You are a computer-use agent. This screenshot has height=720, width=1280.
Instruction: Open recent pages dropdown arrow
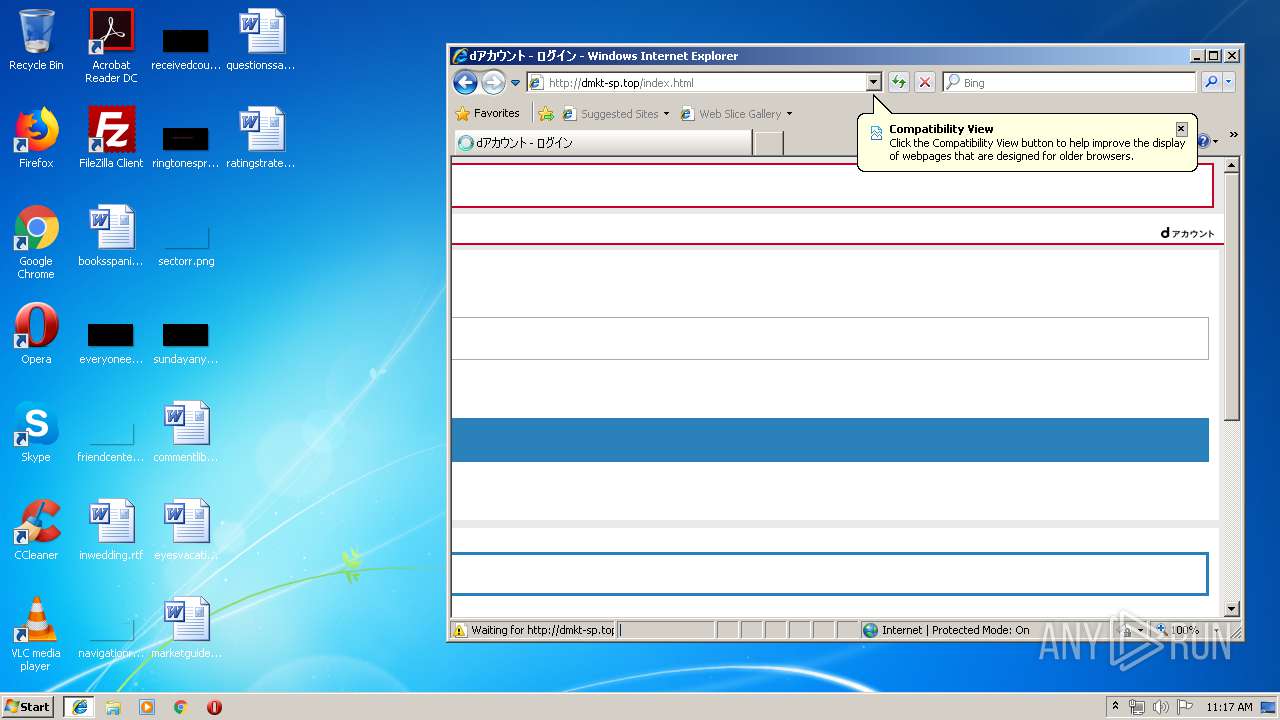point(516,83)
